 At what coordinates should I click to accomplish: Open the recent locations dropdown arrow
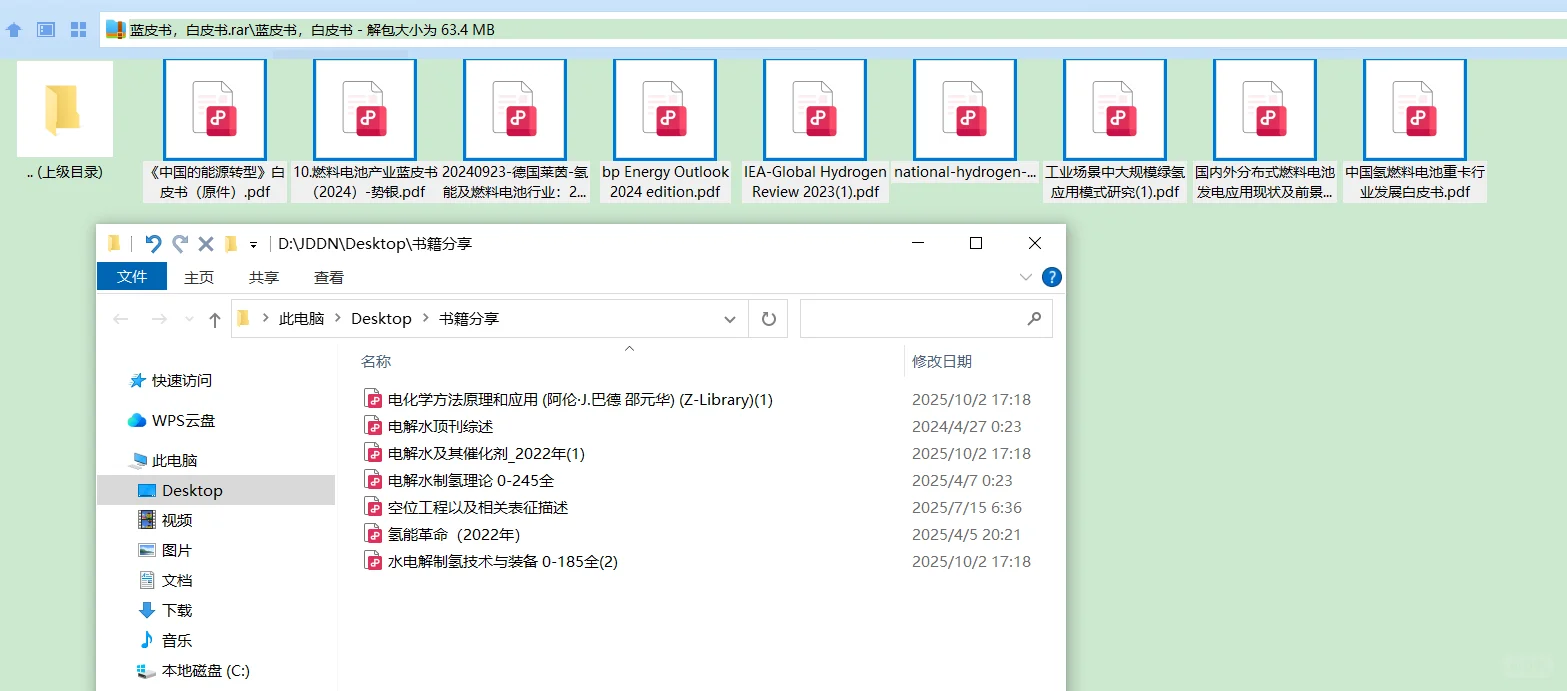coord(189,319)
